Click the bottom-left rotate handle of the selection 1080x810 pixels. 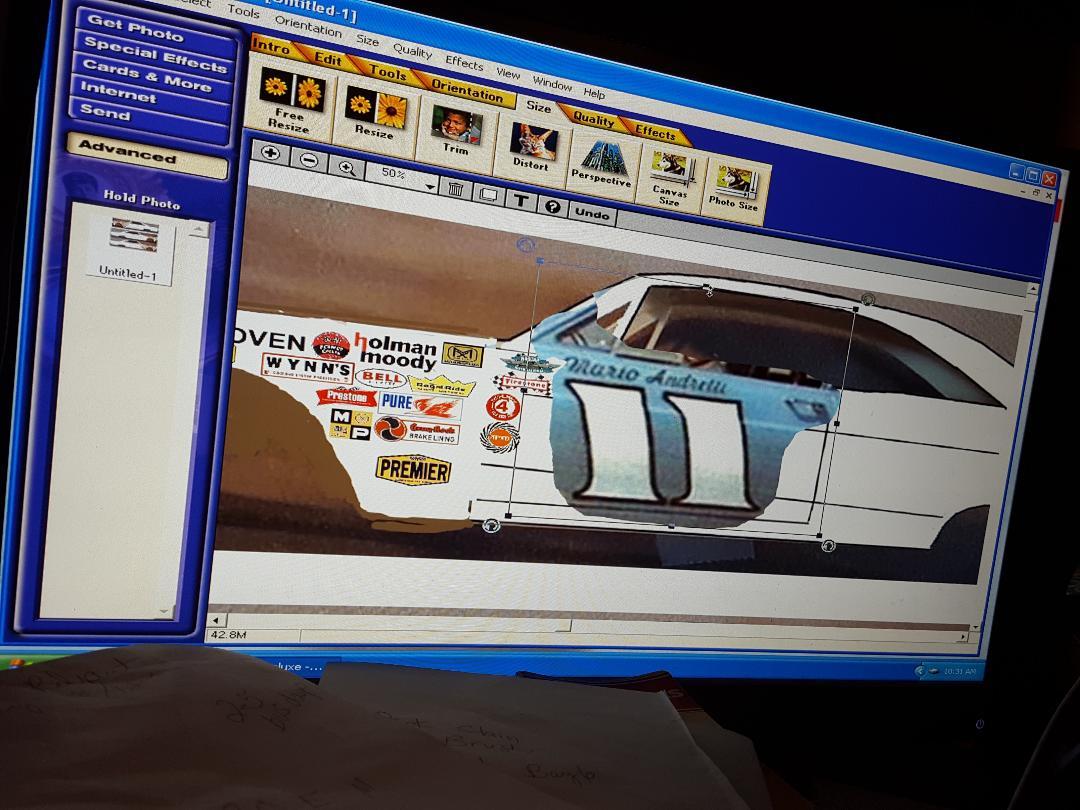(x=490, y=526)
